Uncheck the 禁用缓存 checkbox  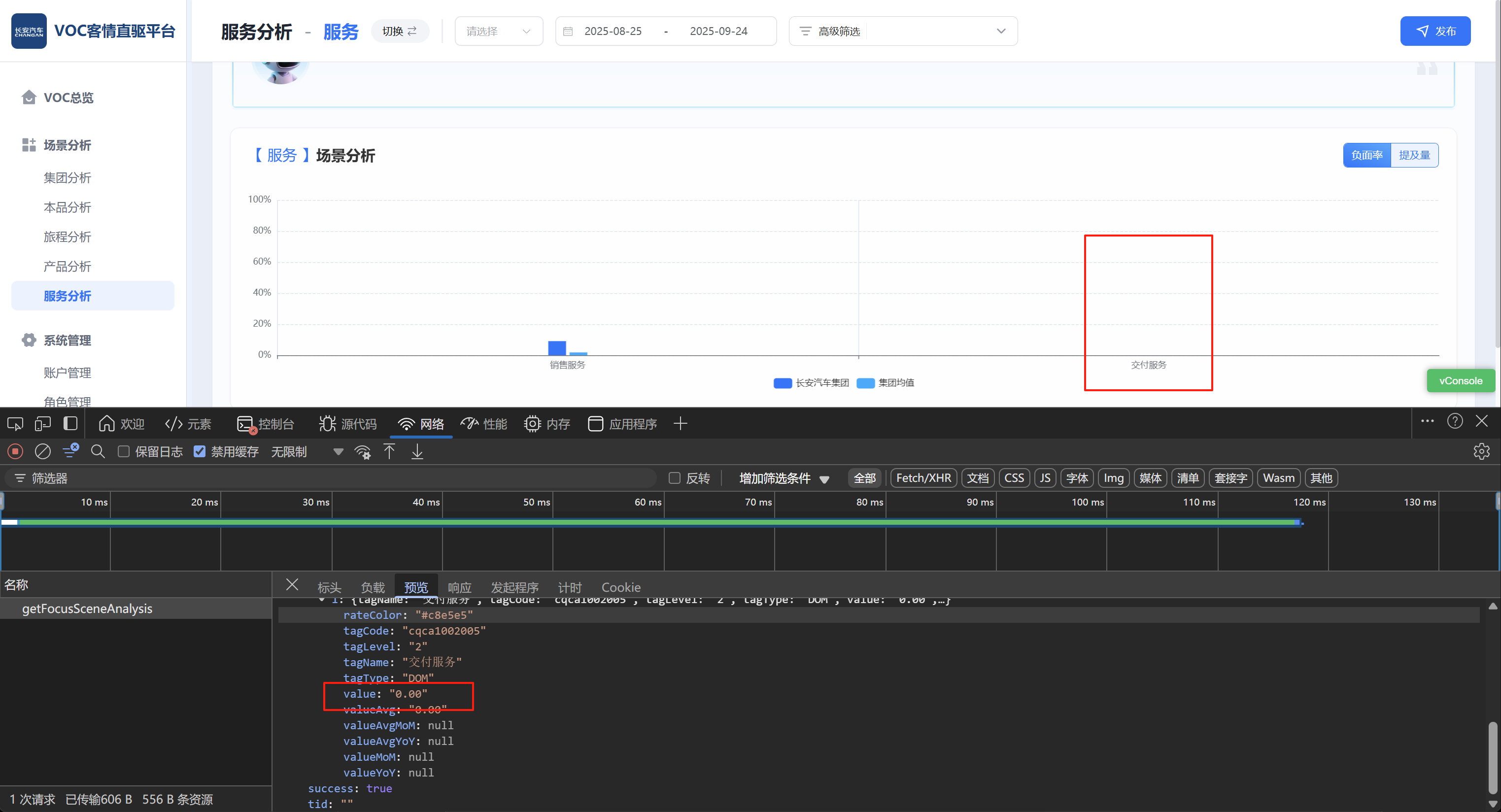[x=199, y=451]
